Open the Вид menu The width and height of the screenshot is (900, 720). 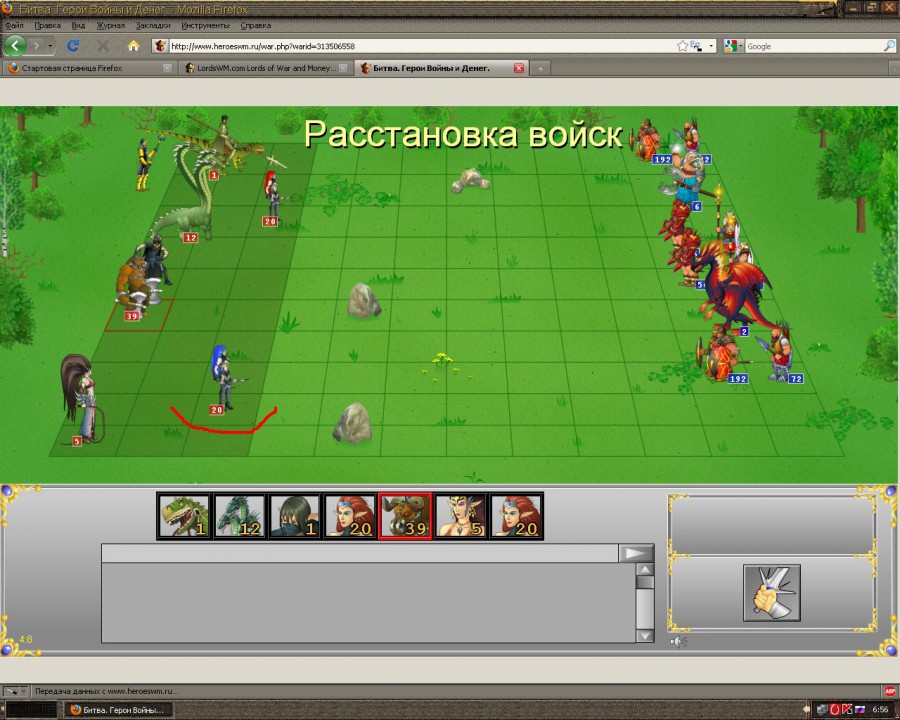(x=78, y=25)
